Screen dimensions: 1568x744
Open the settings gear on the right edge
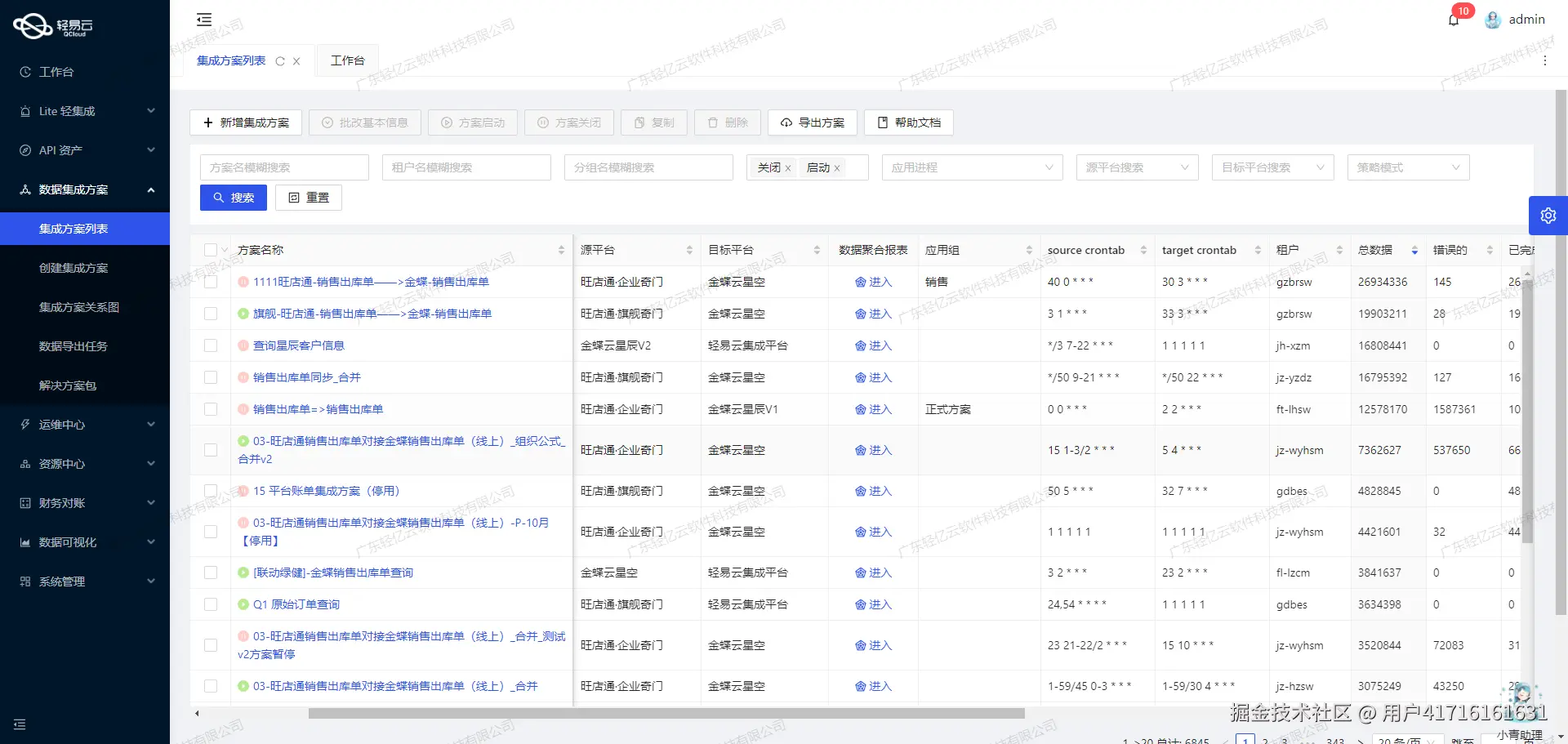[x=1548, y=215]
